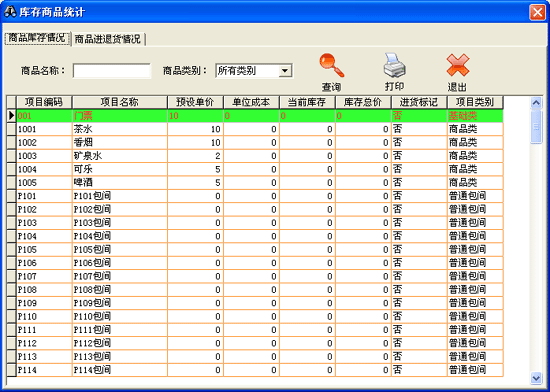Select row code 1003
Screen dimensions: 550x392
44,156
